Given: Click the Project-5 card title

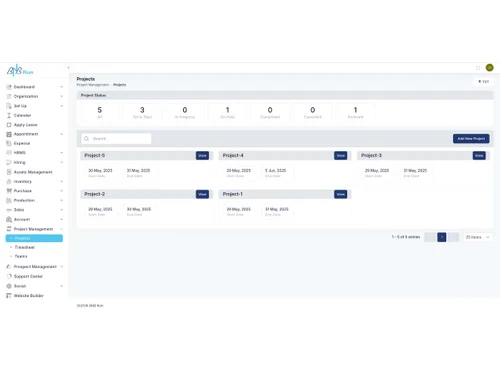Looking at the screenshot, I should tap(94, 155).
